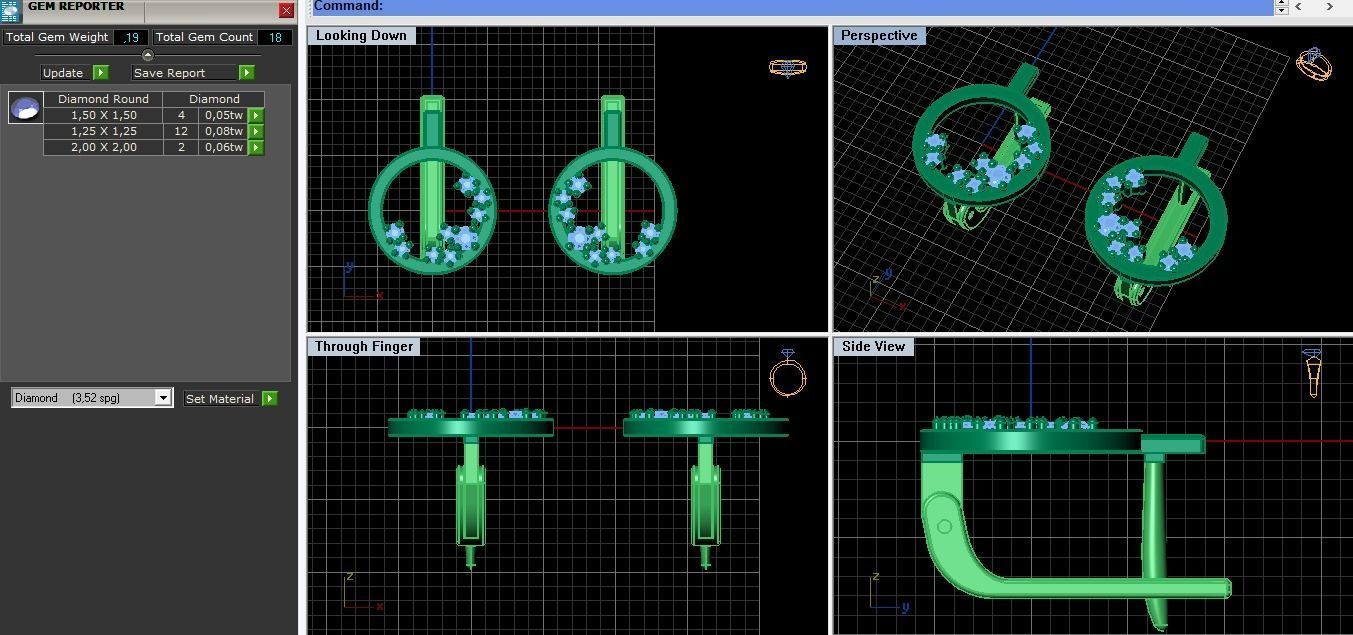1353x635 pixels.
Task: Click the command history down arrow
Action: [x=1281, y=10]
